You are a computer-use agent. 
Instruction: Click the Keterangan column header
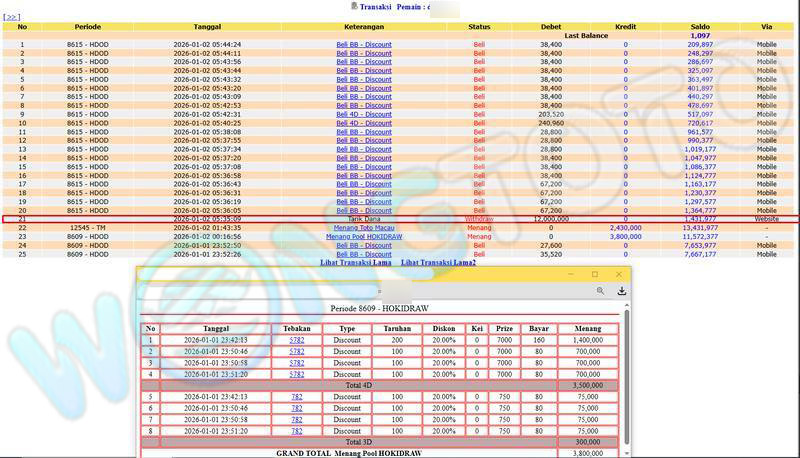pos(363,27)
